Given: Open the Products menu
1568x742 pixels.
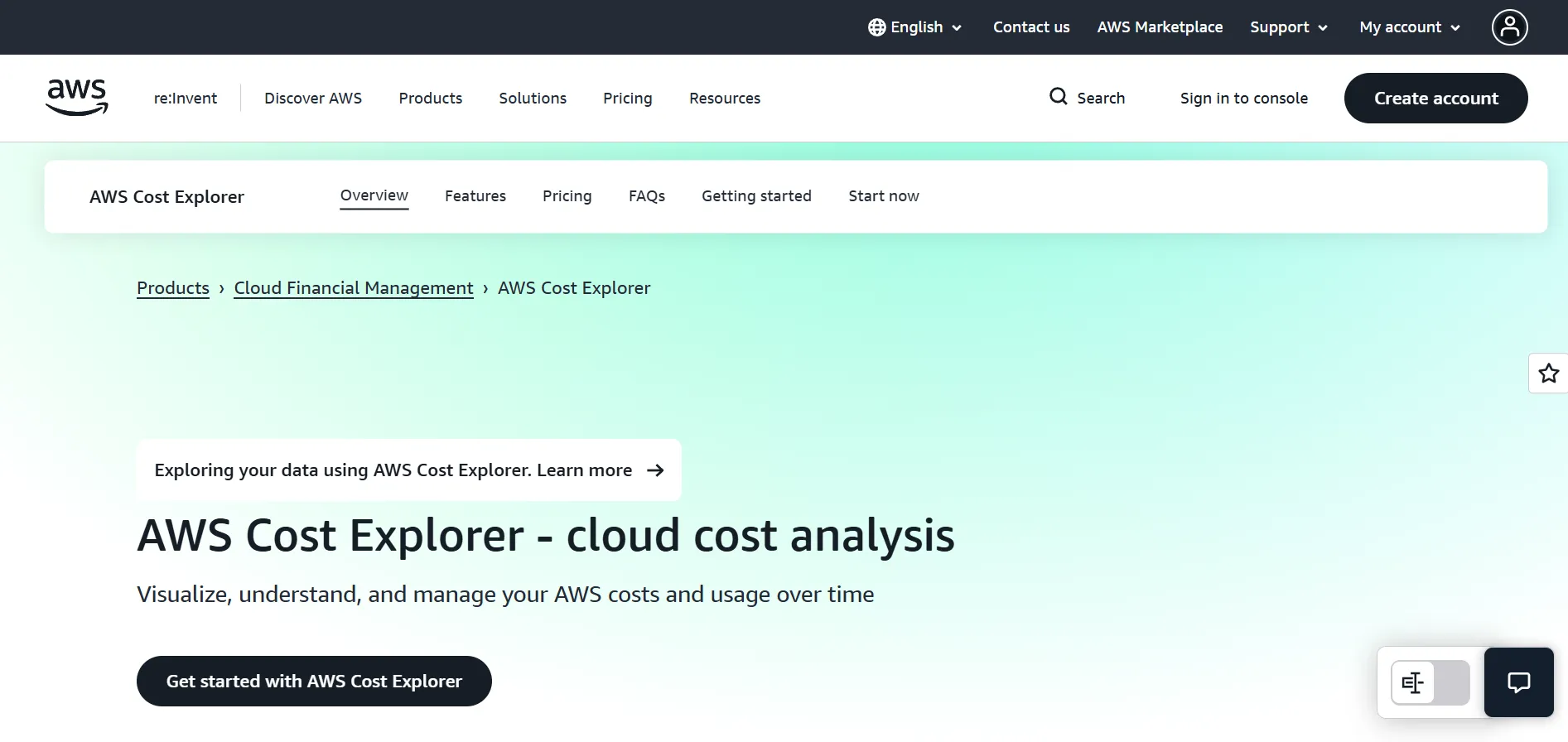Looking at the screenshot, I should [431, 98].
